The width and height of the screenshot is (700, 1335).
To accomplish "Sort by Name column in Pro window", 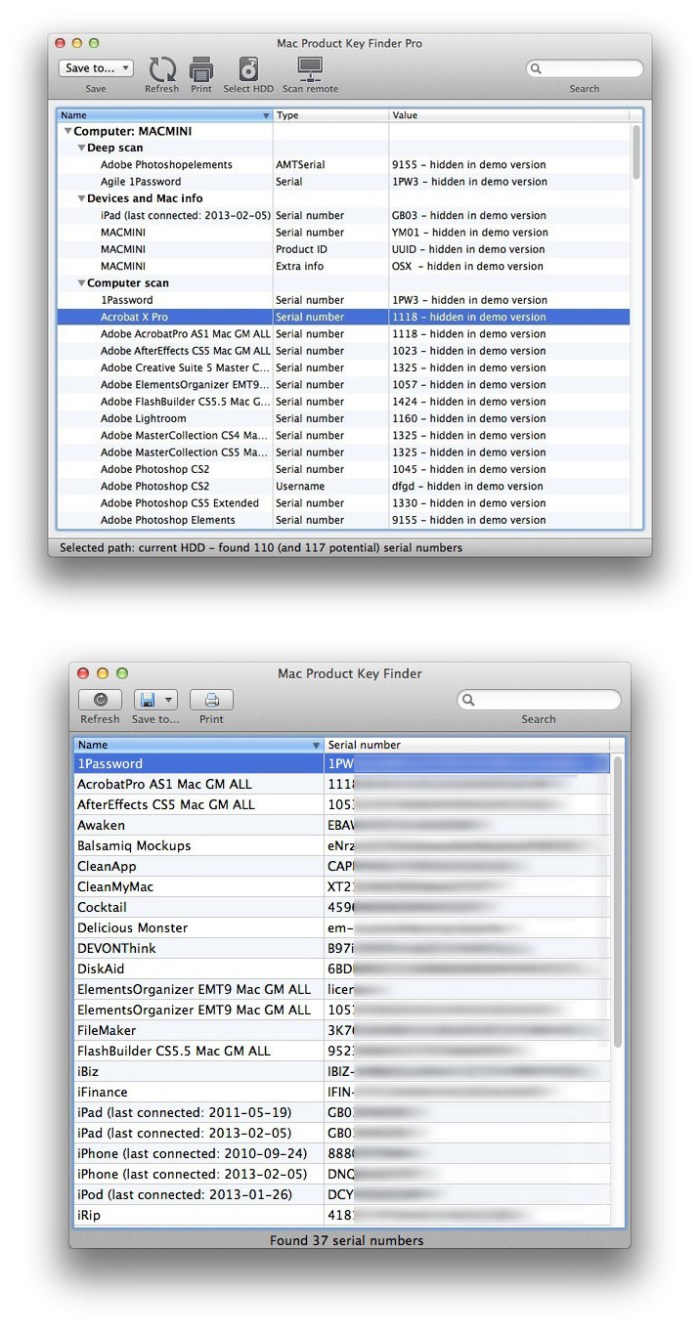I will coord(165,115).
